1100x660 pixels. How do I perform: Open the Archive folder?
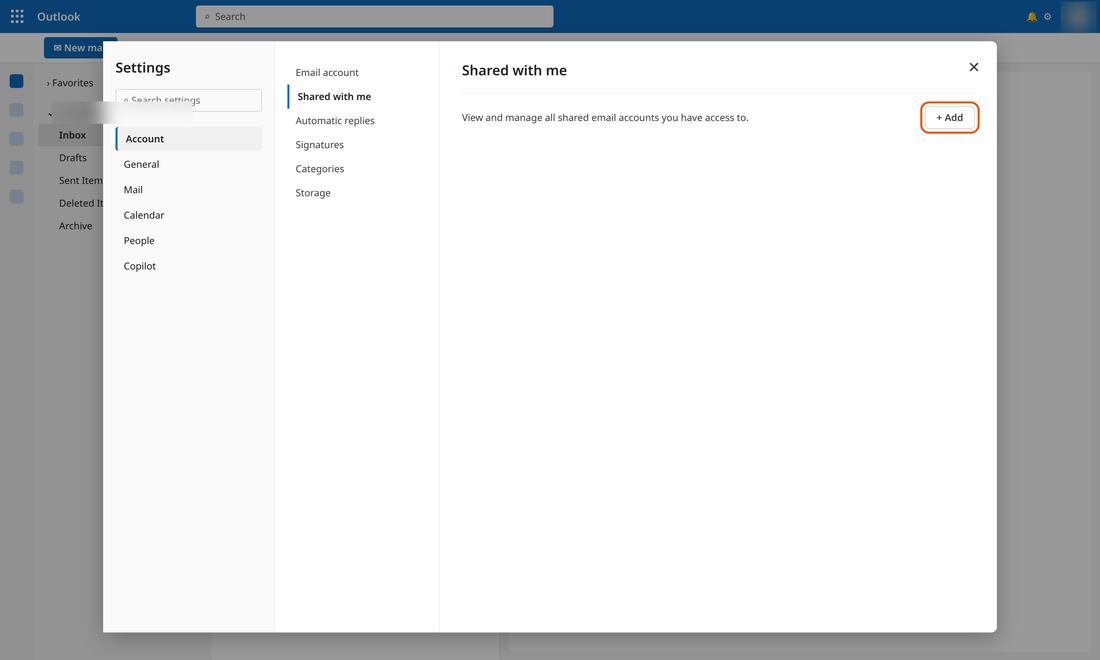[75, 226]
